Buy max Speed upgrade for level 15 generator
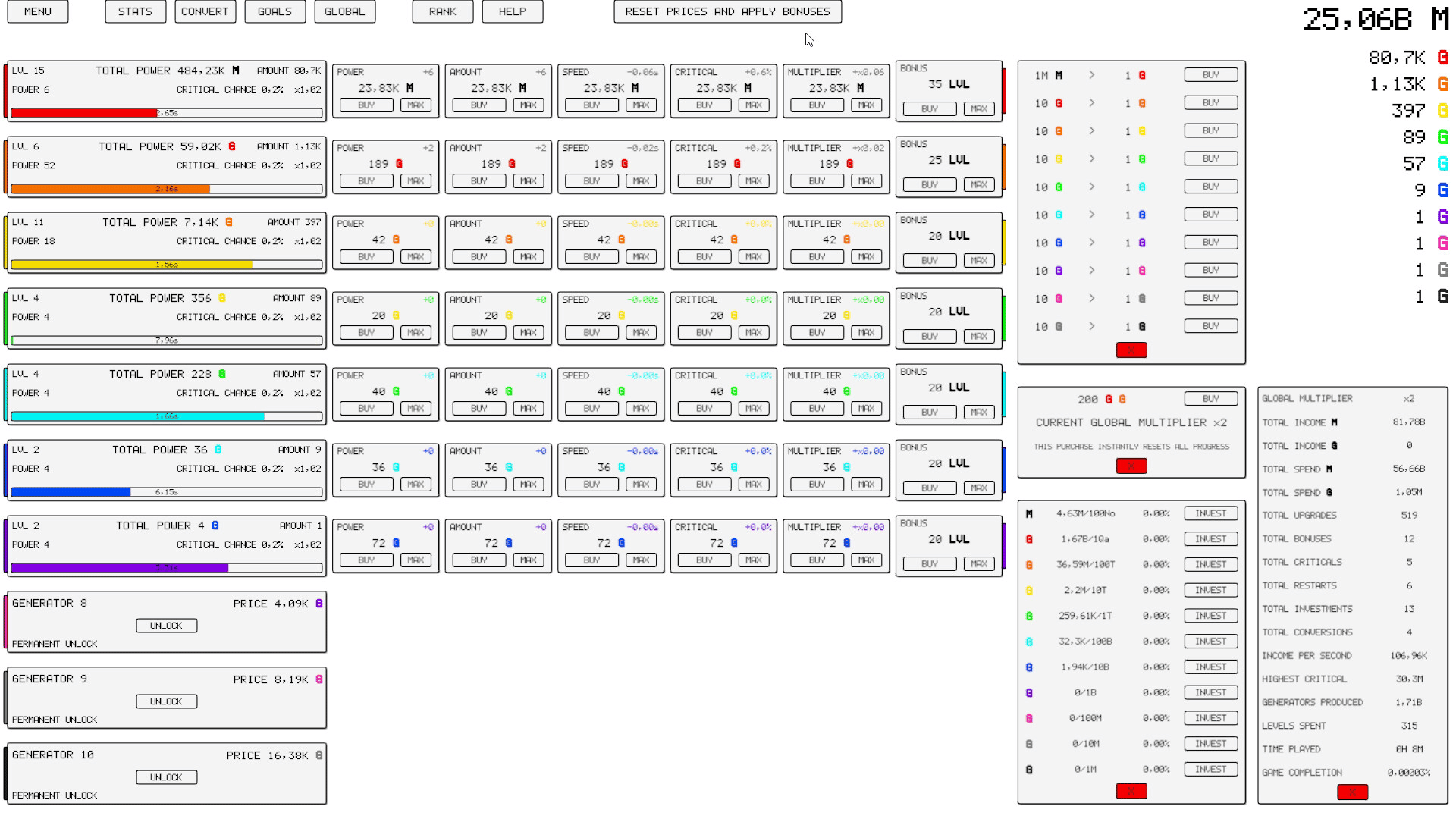The width and height of the screenshot is (1456, 819). 641,105
